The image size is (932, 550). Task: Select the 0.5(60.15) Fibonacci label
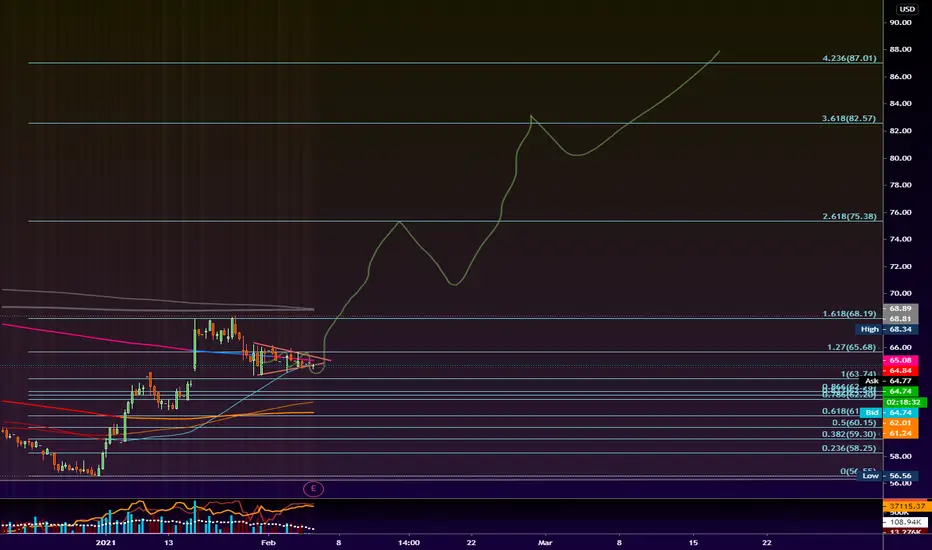854,423
